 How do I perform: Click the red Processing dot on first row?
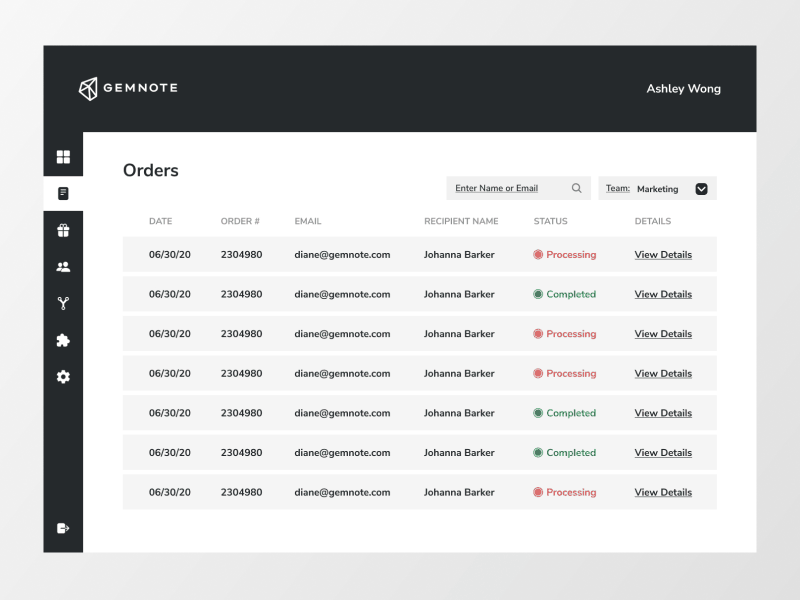[x=538, y=254]
